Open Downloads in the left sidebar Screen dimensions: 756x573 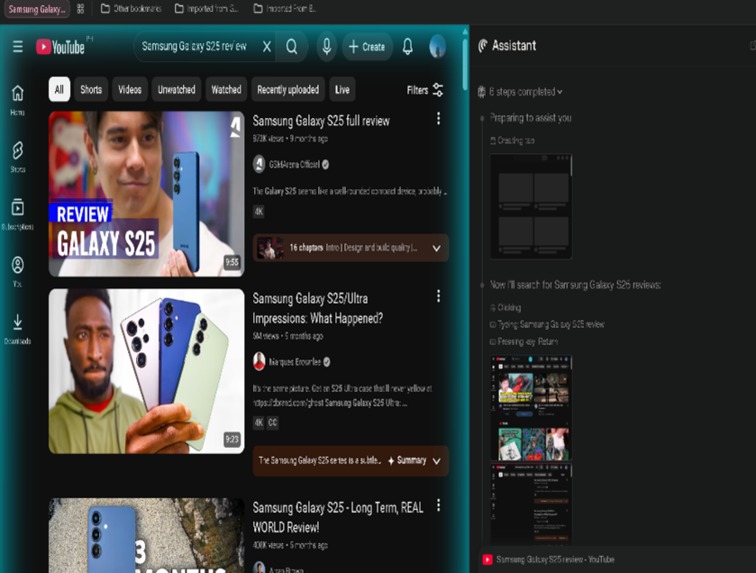click(18, 329)
